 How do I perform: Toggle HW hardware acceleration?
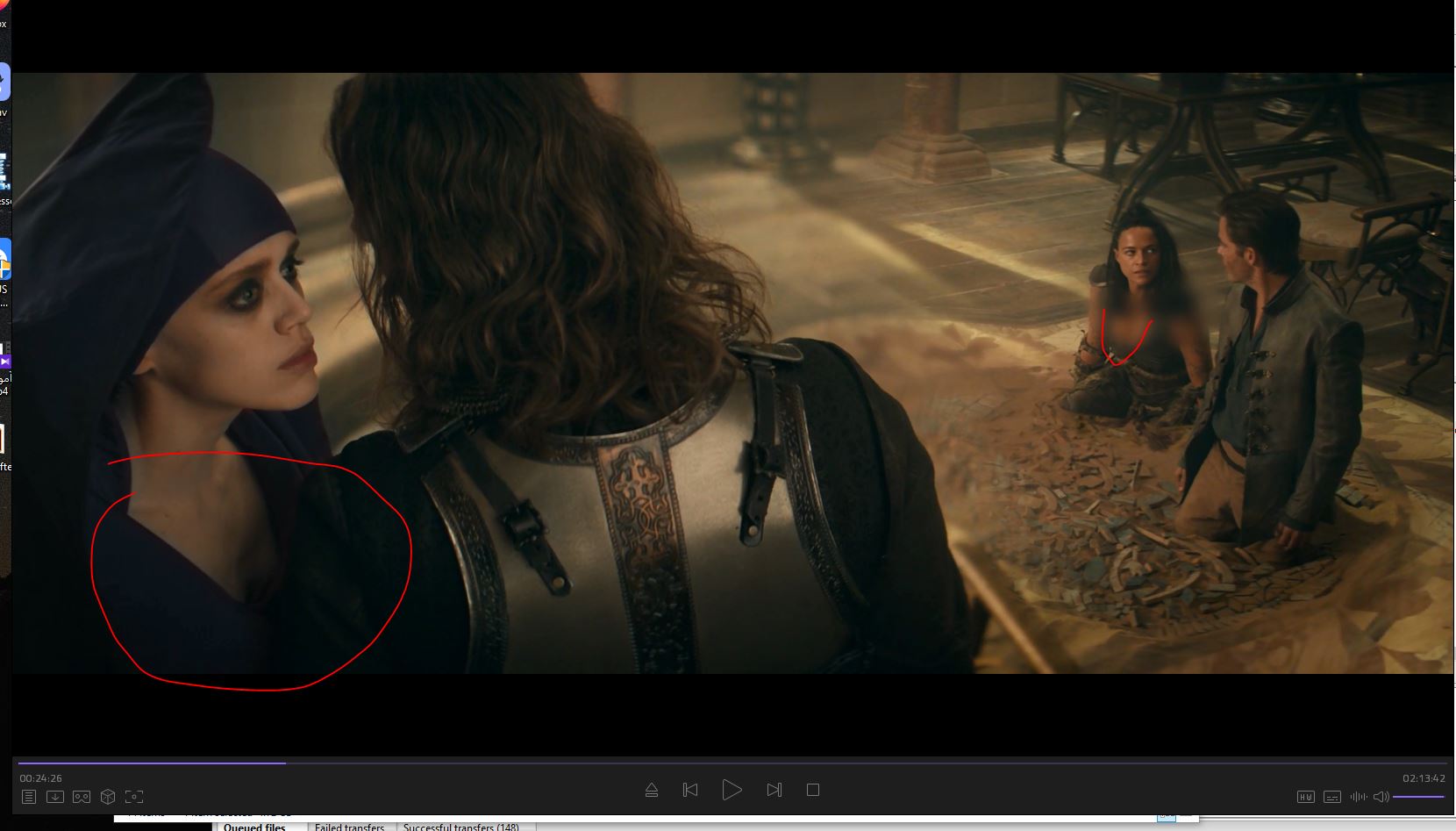[x=1305, y=797]
